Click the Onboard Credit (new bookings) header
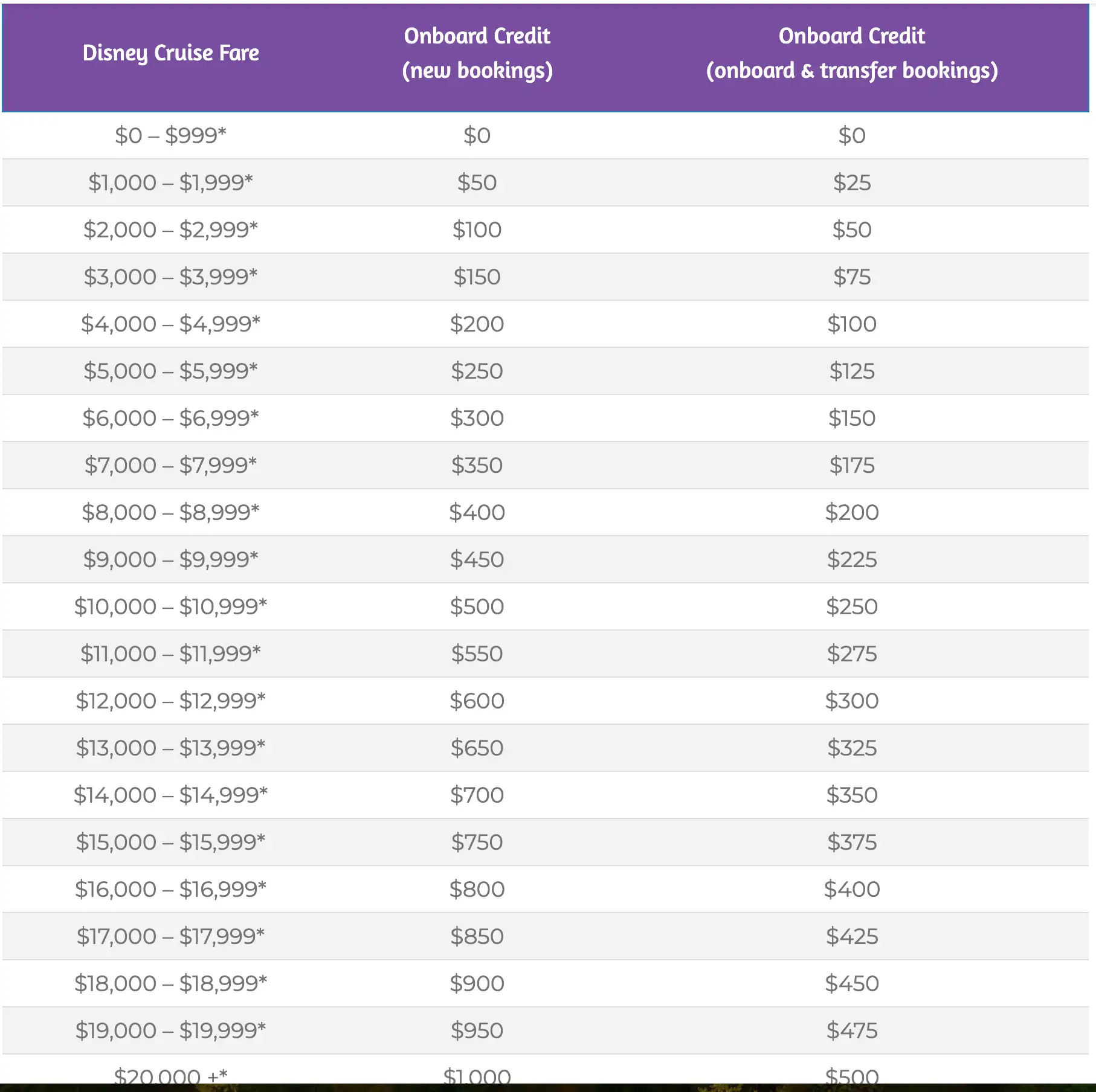This screenshot has width=1096, height=1092. 477,53
